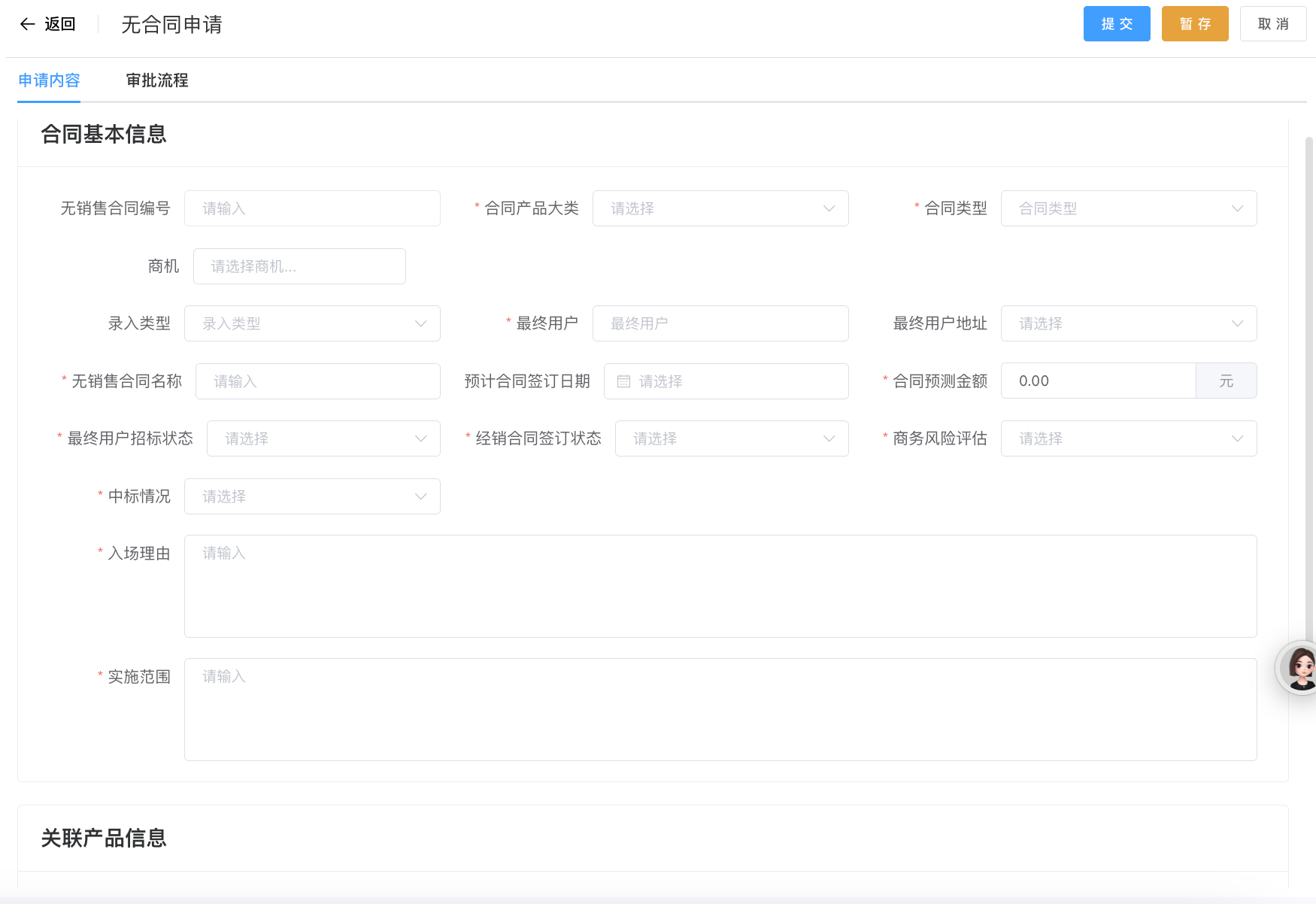Open the virtual assistant avatar
The image size is (1316, 904).
click(x=1300, y=667)
